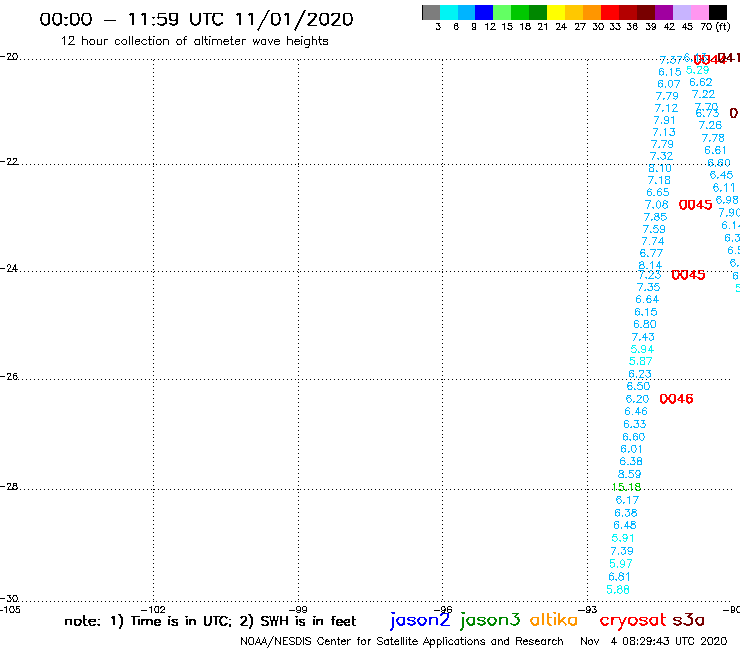Select the 6.01 wave height reading
740x650 pixels.
pyautogui.click(x=631, y=449)
